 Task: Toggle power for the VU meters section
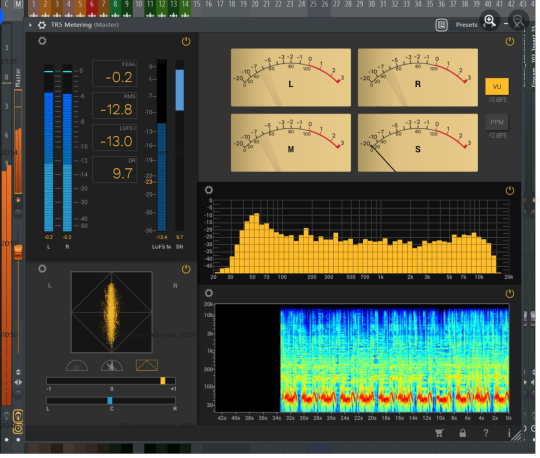click(x=510, y=42)
